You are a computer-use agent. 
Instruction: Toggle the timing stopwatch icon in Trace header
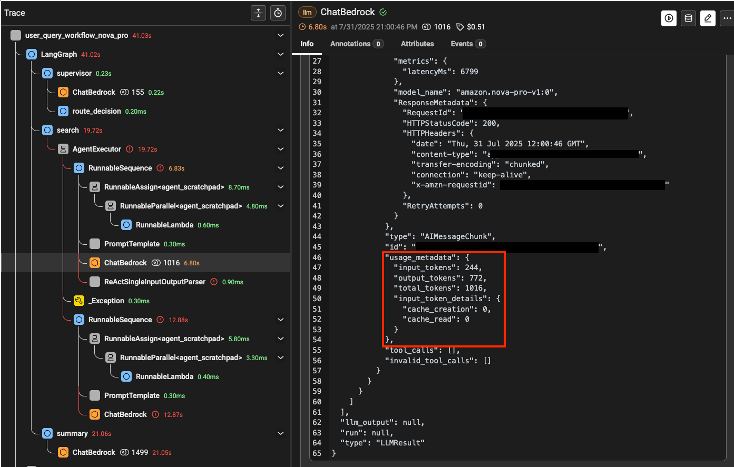coord(277,12)
